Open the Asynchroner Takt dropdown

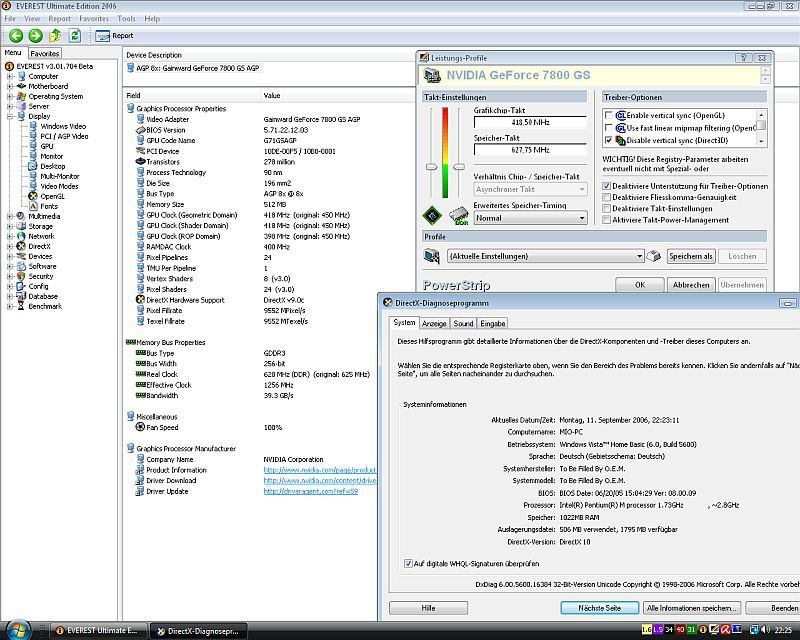[530, 189]
